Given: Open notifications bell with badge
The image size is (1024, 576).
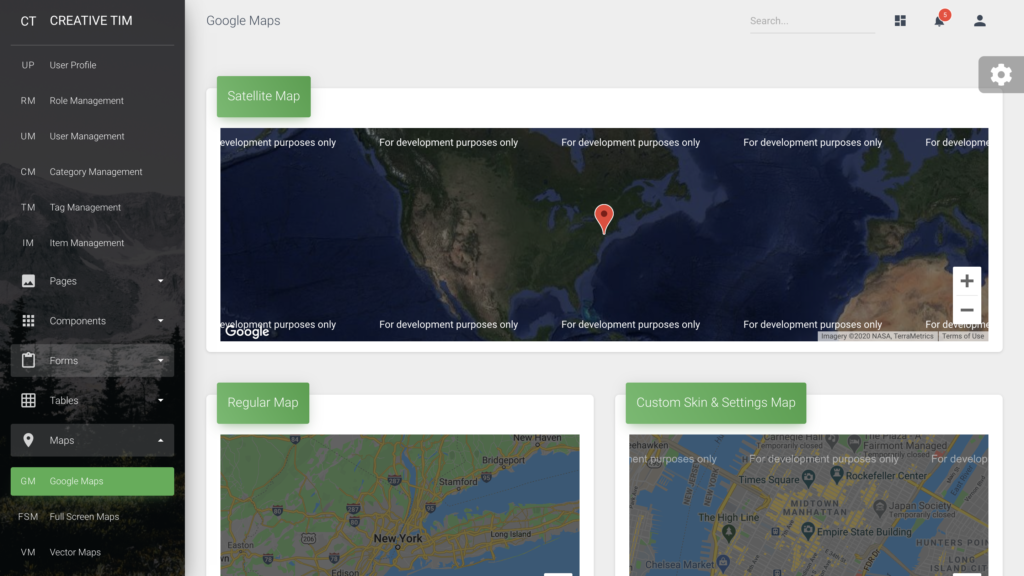Looking at the screenshot, I should [x=939, y=21].
